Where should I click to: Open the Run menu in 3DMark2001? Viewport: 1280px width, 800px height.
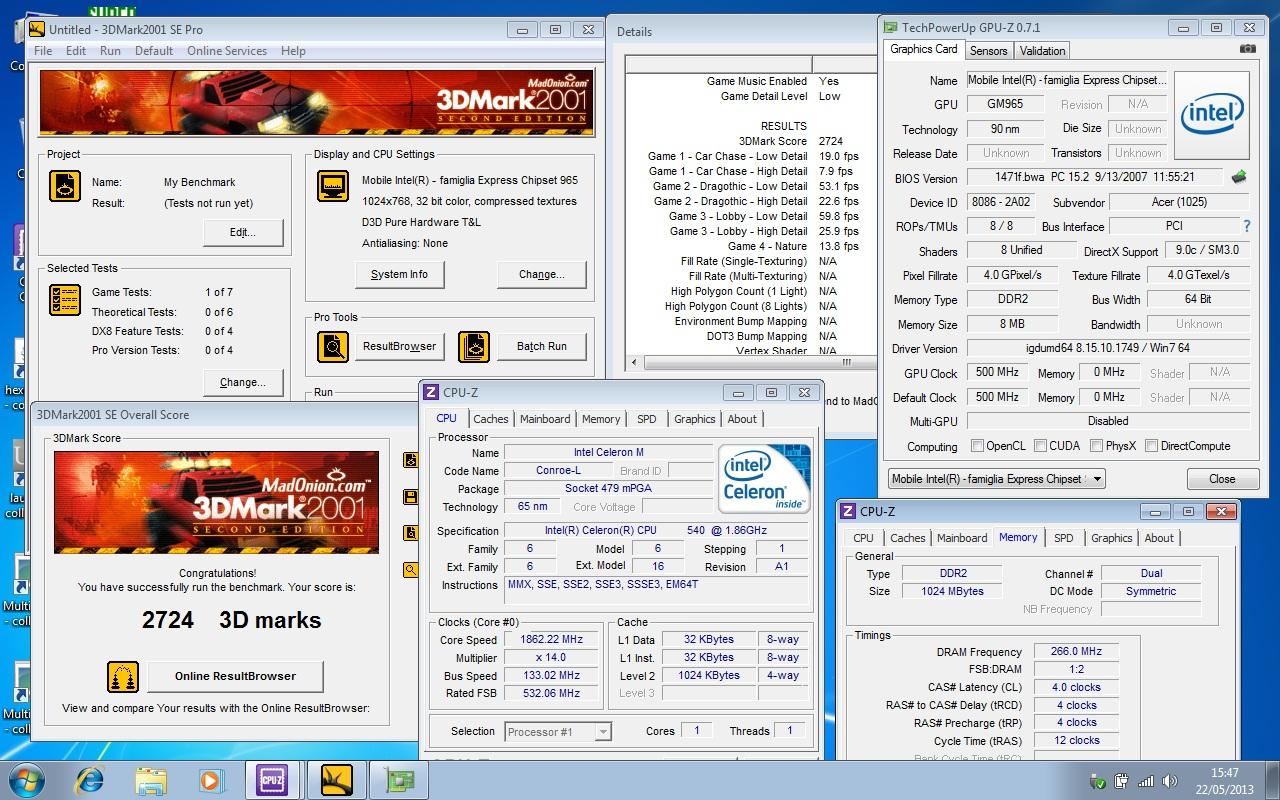tap(110, 51)
